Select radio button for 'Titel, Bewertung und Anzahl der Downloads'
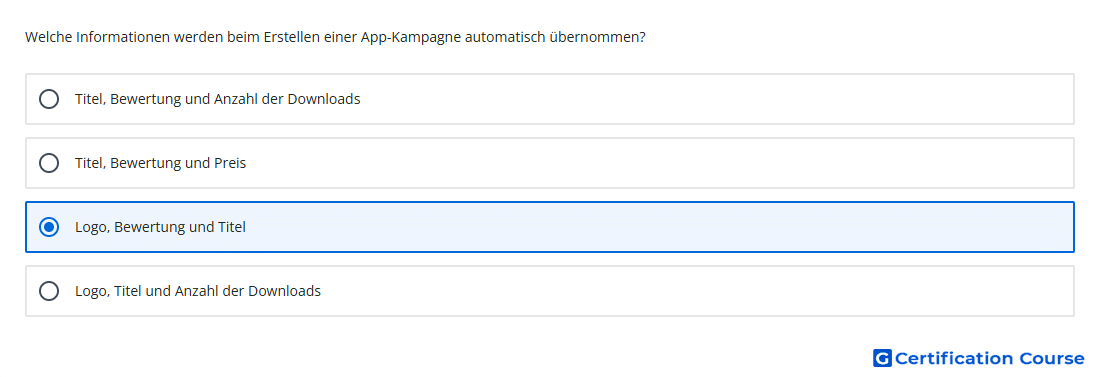The width and height of the screenshot is (1100, 377). (x=49, y=99)
